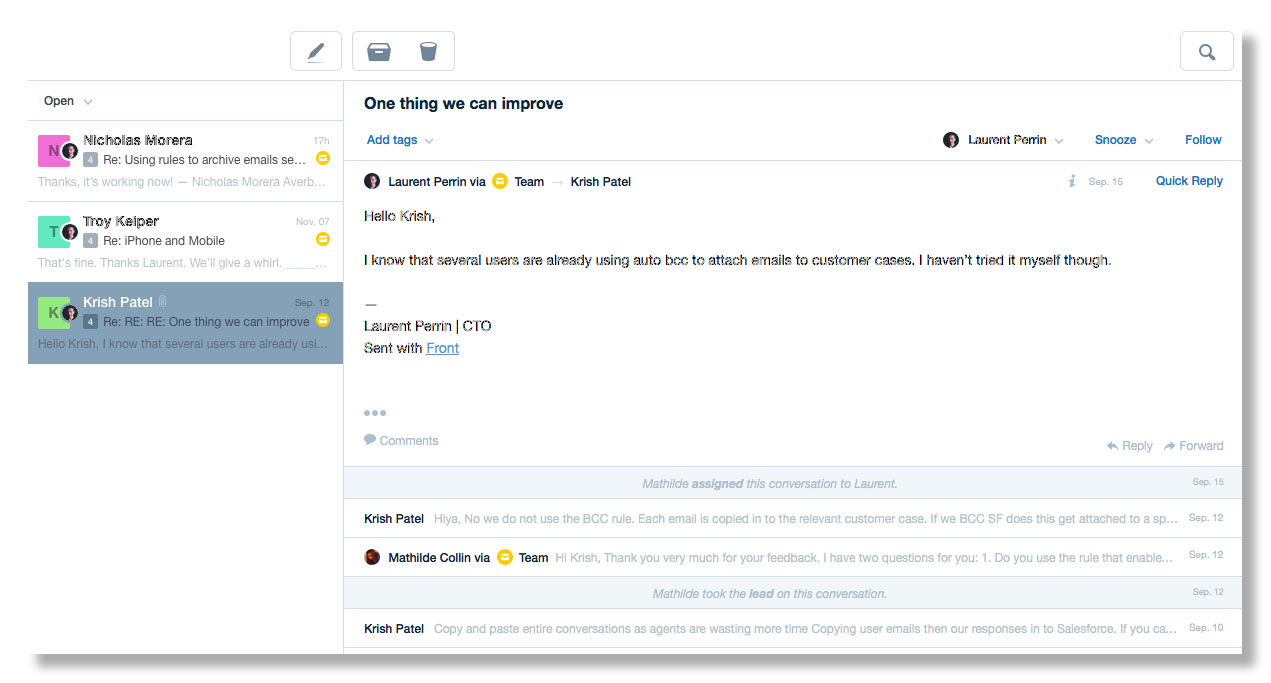
Task: Open the Open filter dropdown
Action: tap(68, 101)
